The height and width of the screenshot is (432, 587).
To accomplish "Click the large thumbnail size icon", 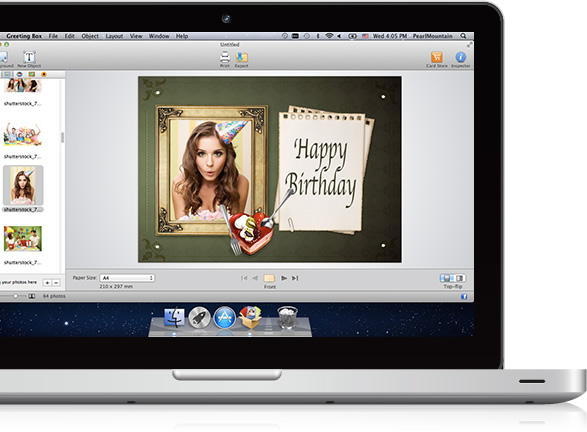I will (x=32, y=296).
